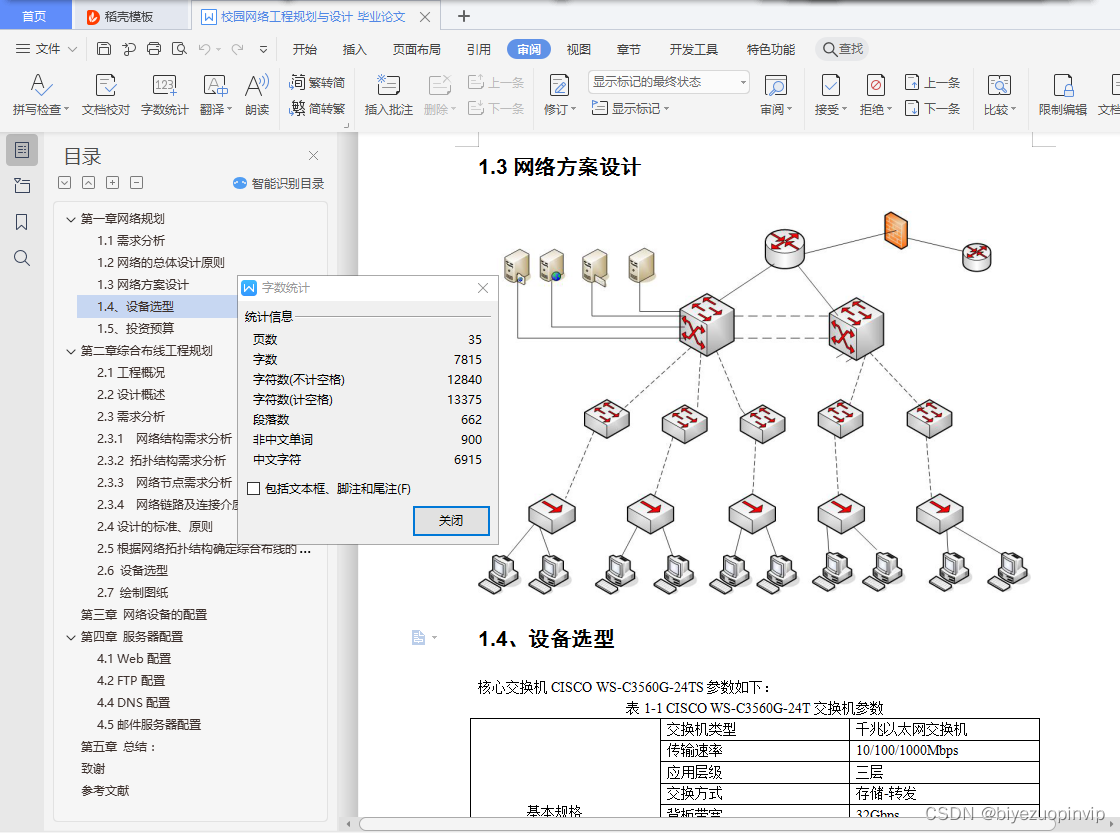
Task: Go to next change (下一条) beside reject
Action: 932,109
